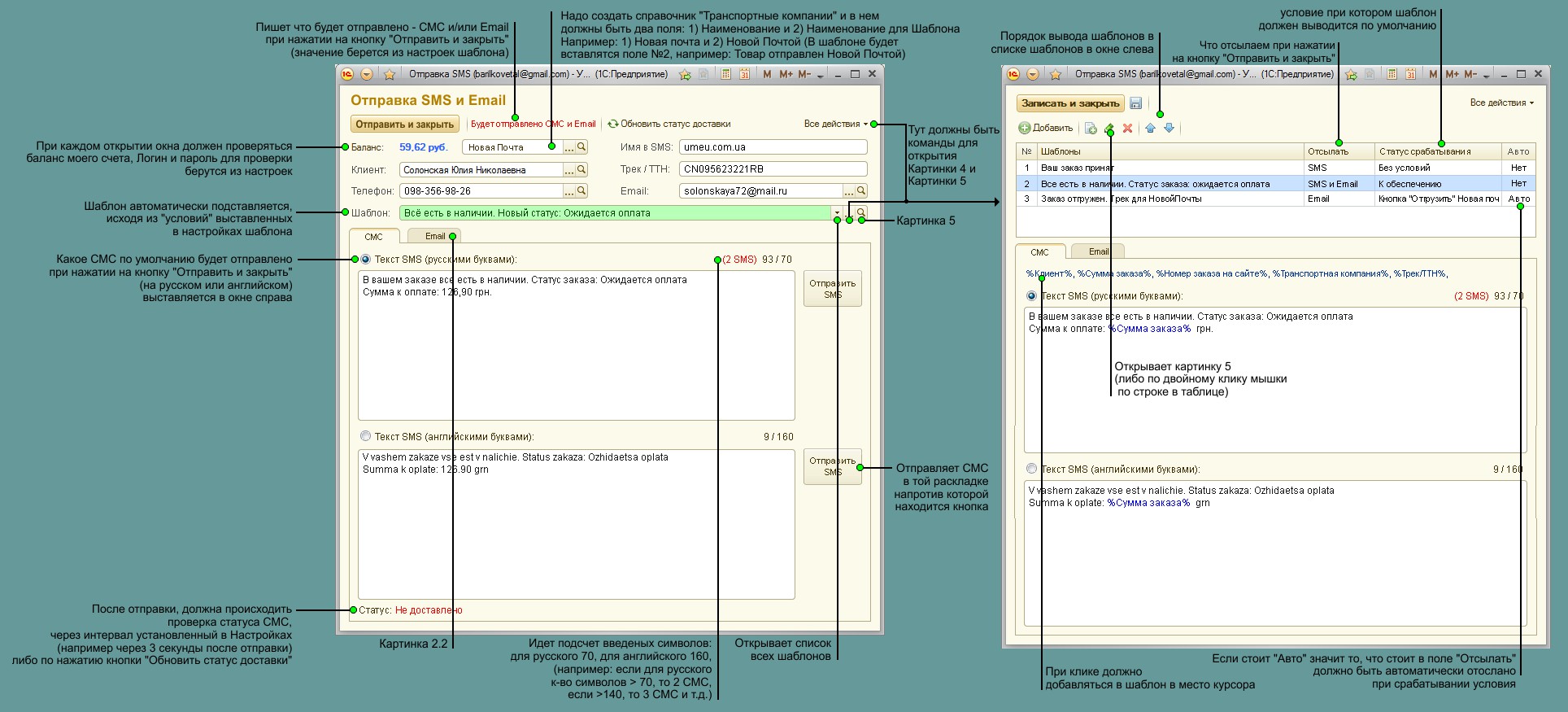Expand Все действия menu in the template editor window
This screenshot has width=1568, height=712.
click(1501, 103)
